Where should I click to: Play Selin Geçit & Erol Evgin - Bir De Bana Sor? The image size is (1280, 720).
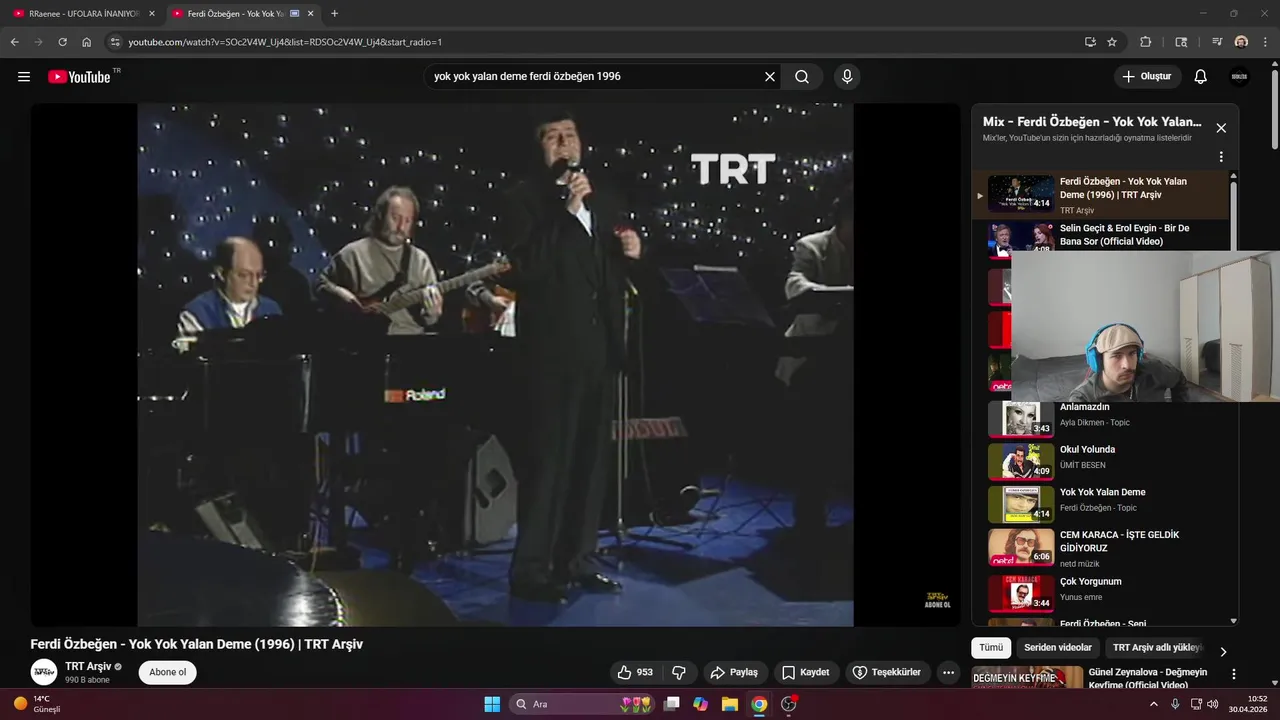click(x=1124, y=235)
